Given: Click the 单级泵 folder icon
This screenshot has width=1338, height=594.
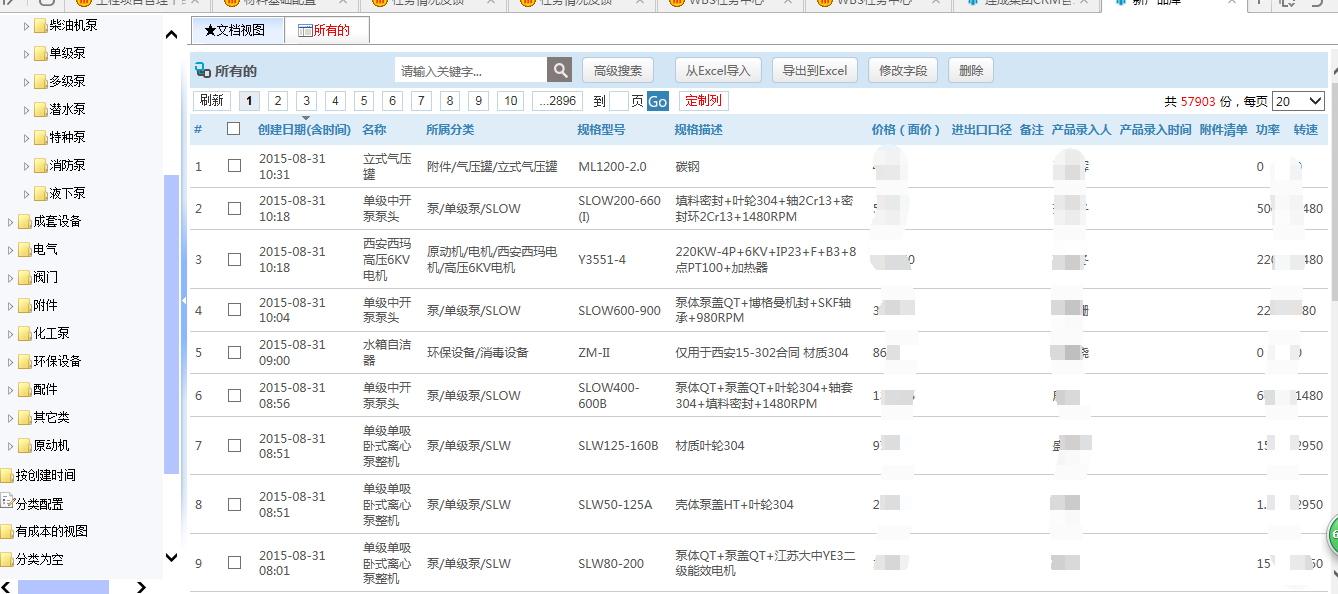Looking at the screenshot, I should (x=40, y=53).
